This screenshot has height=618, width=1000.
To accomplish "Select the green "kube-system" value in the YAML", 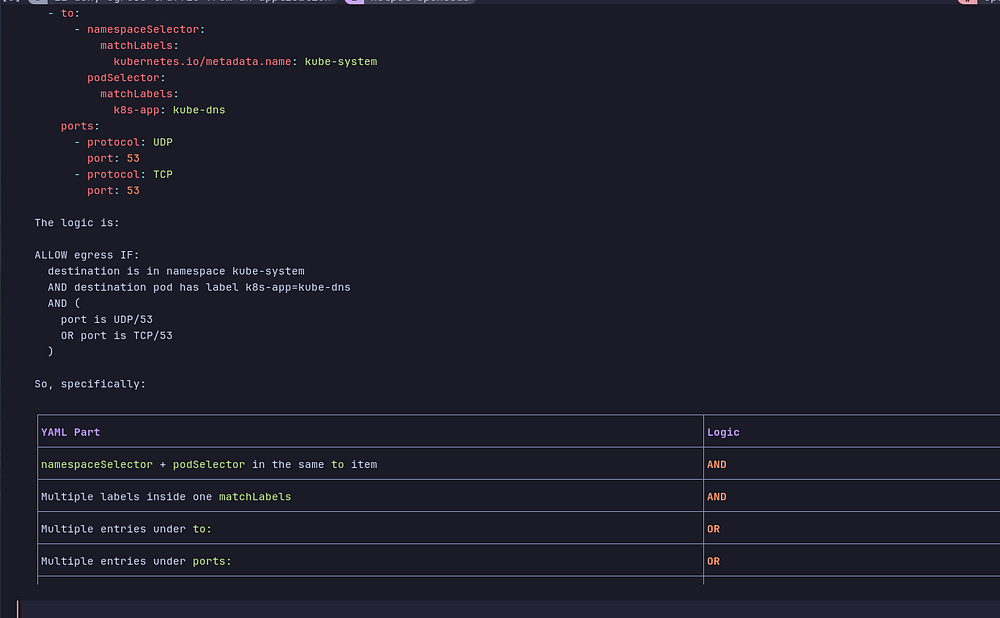I will pyautogui.click(x=341, y=62).
